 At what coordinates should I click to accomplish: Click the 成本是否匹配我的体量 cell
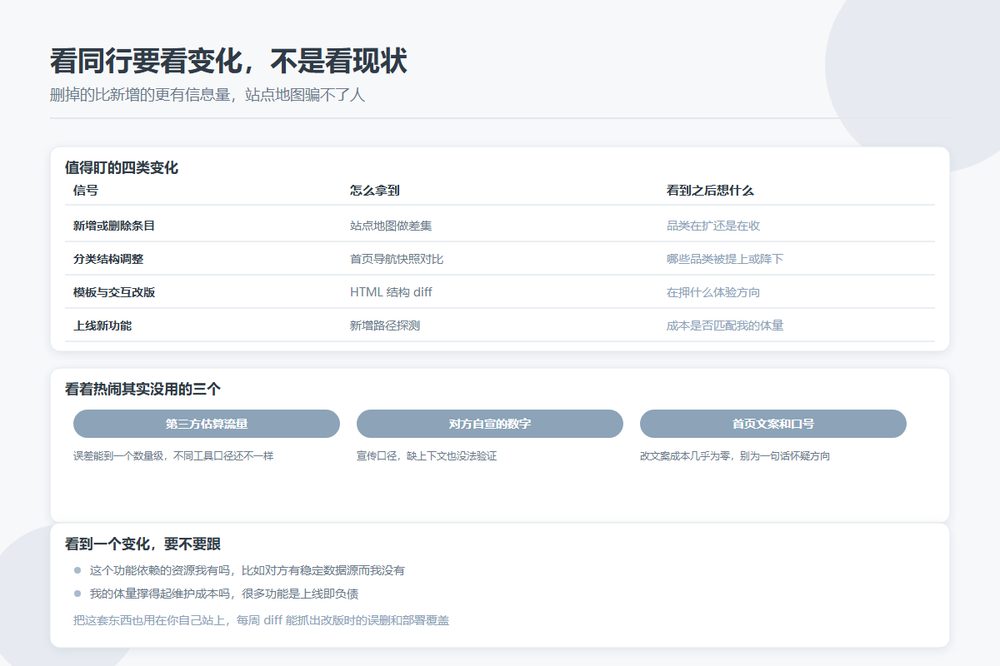(x=724, y=325)
